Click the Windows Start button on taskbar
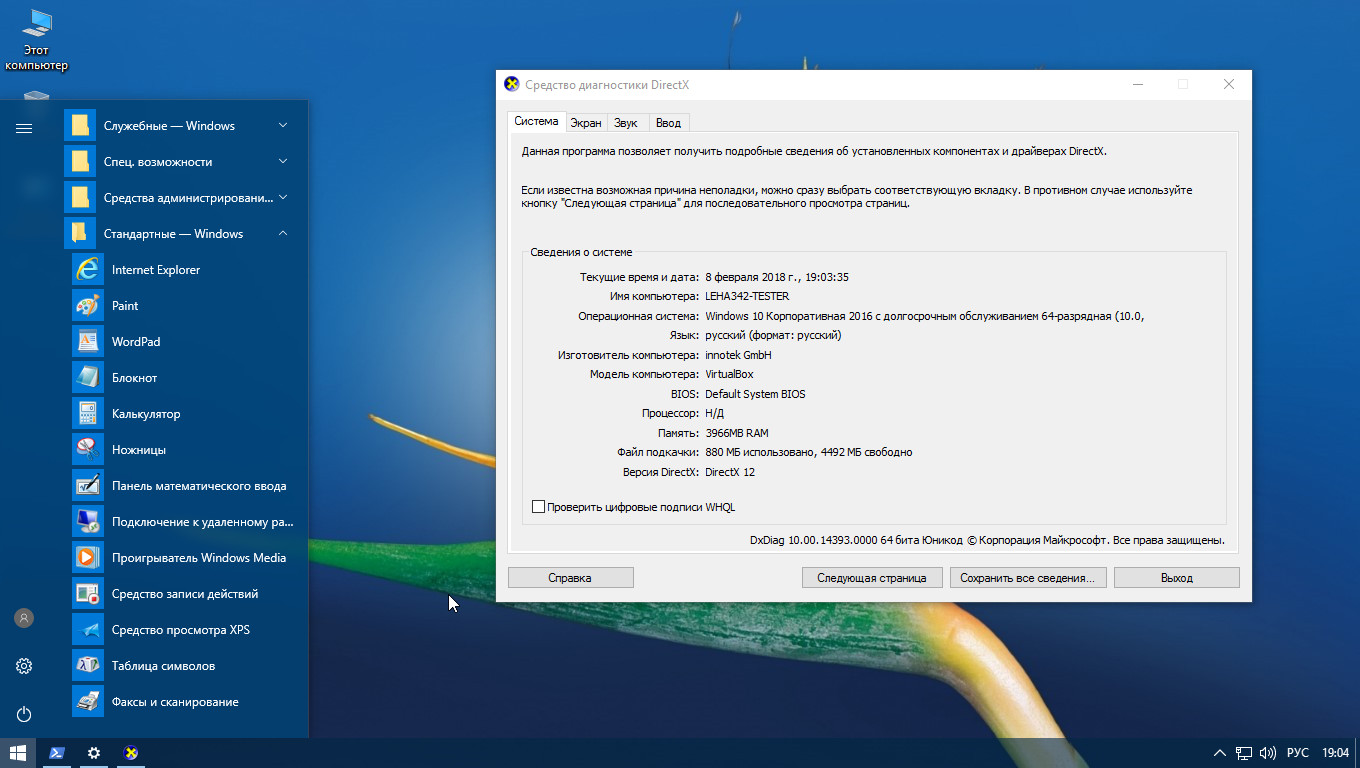Screen dimensions: 1360x768 (18, 753)
